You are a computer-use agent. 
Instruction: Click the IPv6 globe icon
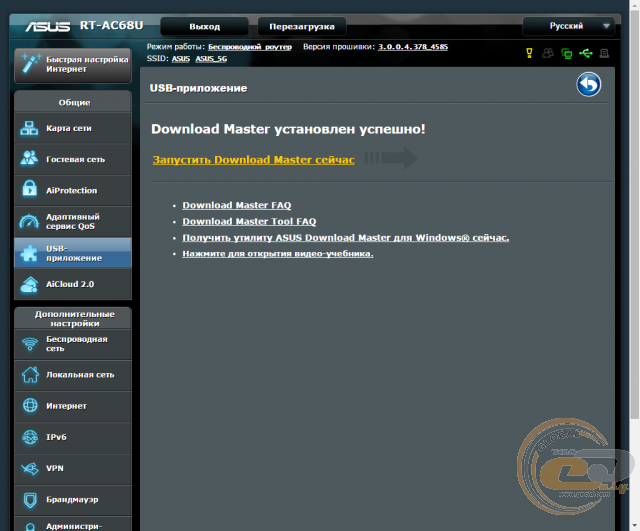tap(30, 437)
